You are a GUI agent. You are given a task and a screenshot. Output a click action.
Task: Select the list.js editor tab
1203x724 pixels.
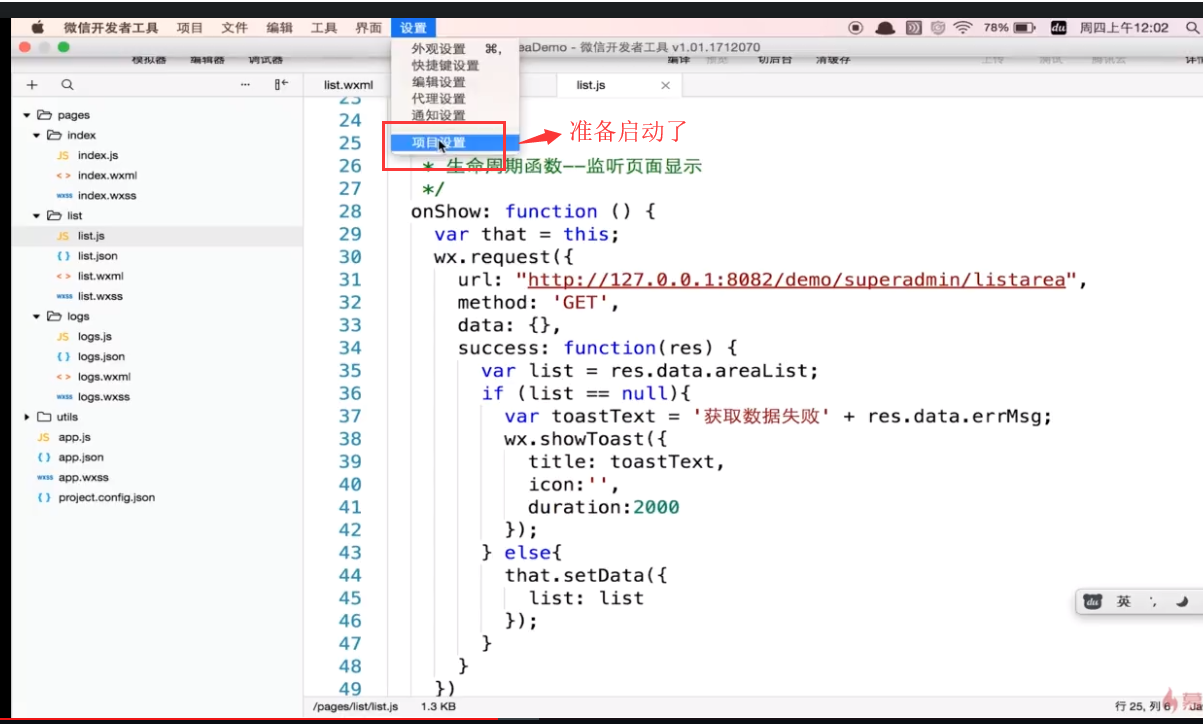coord(591,86)
